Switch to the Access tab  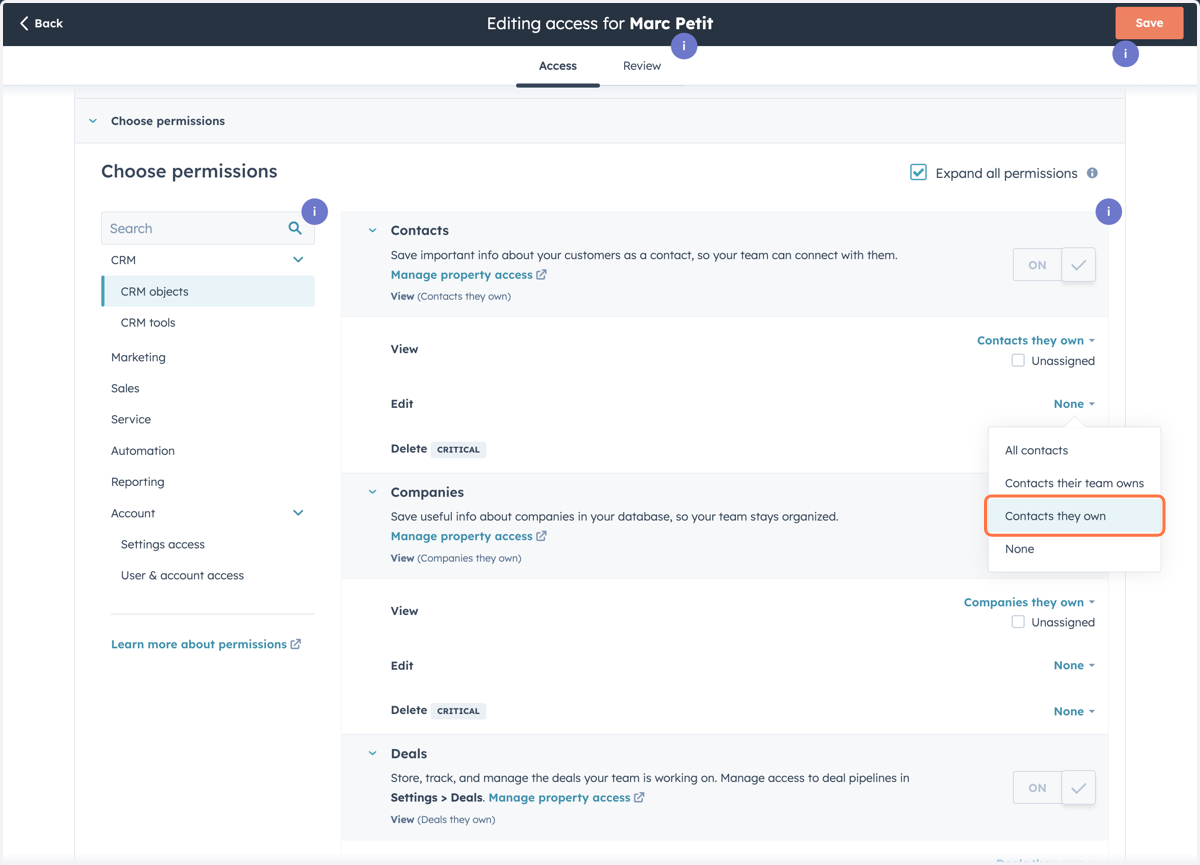tap(558, 66)
